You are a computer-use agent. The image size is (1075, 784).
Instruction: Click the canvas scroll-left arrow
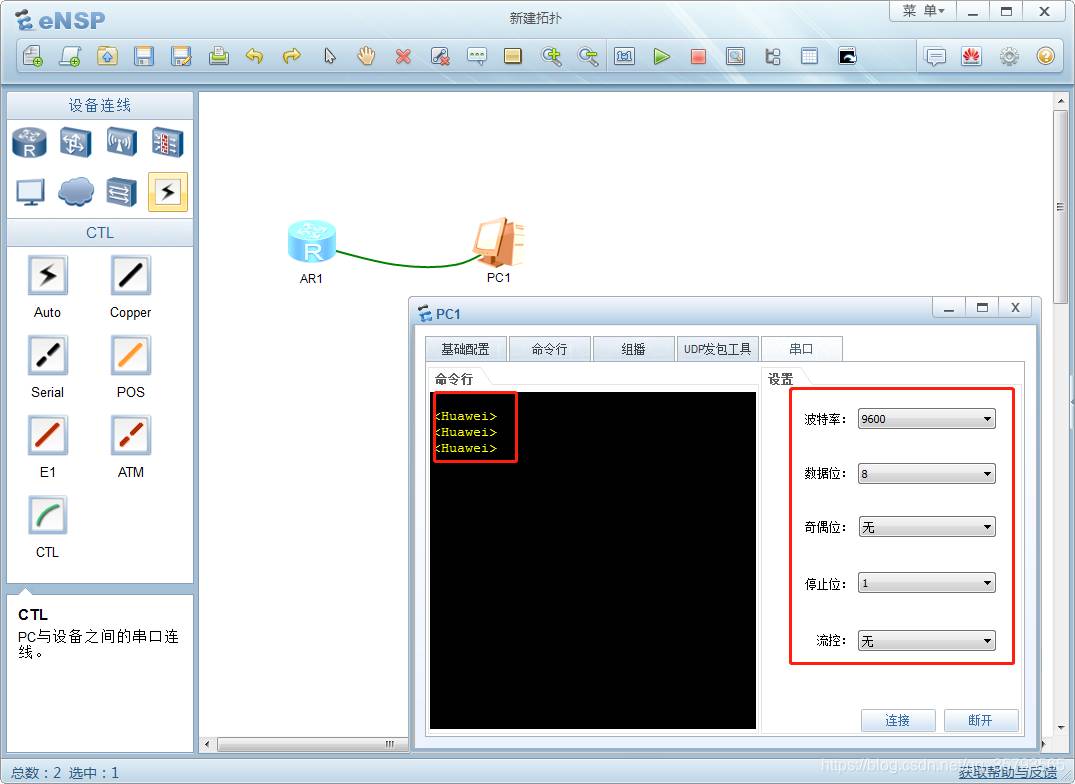coord(207,744)
